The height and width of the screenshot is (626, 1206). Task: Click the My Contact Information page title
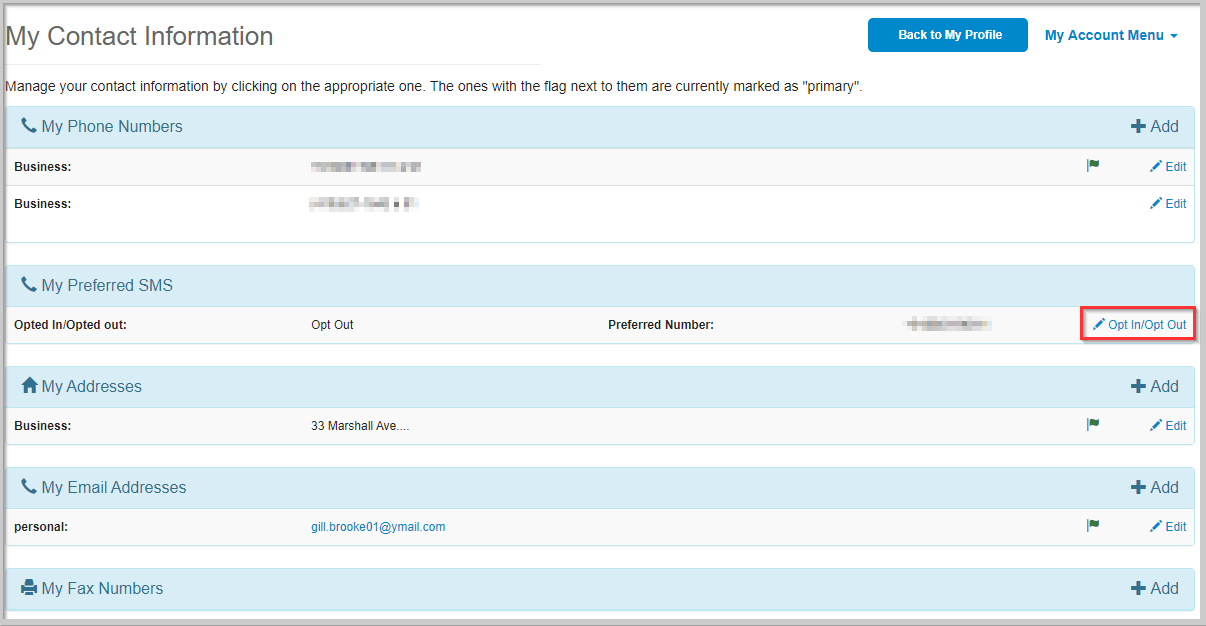(x=139, y=36)
